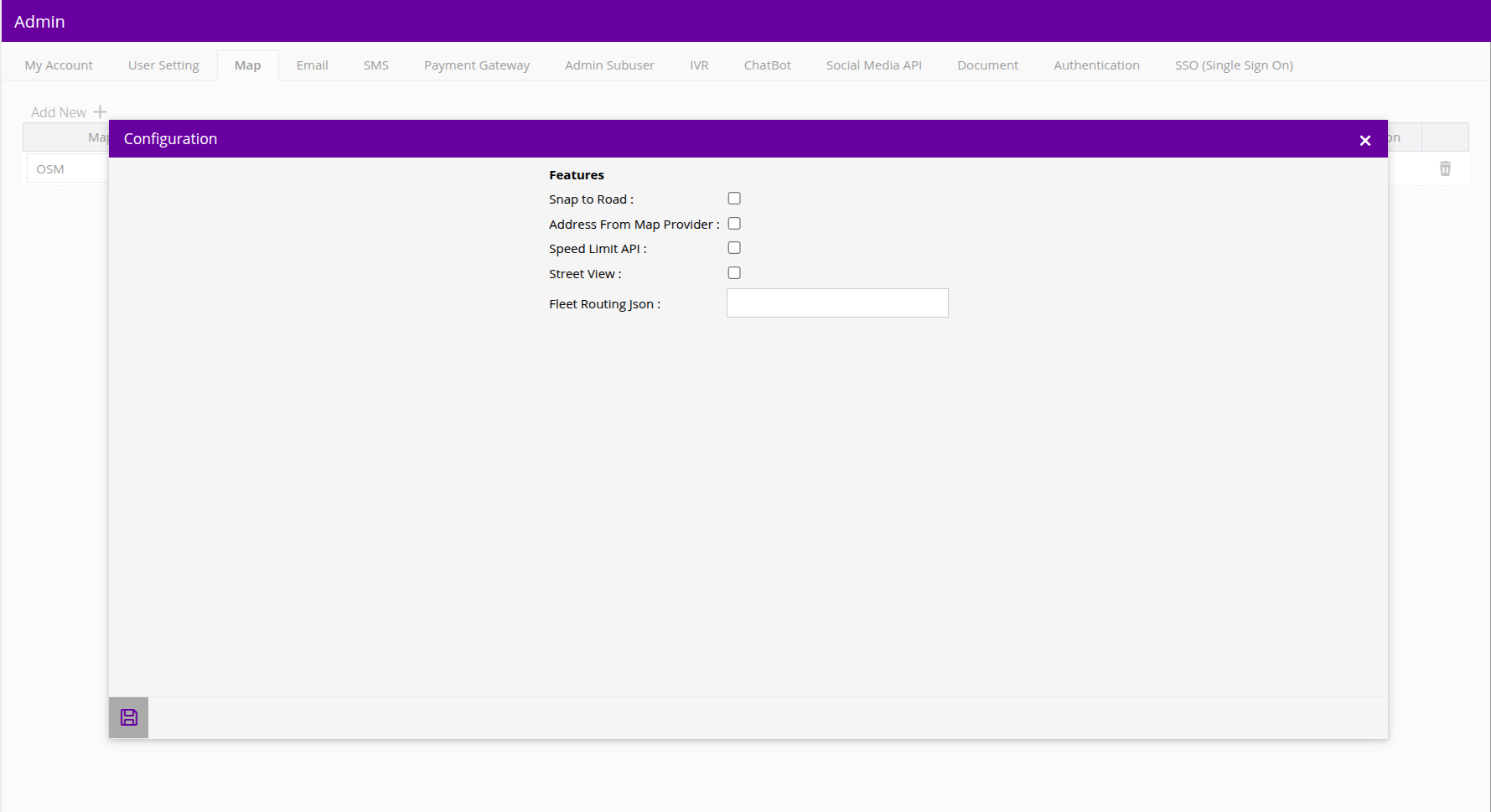Image resolution: width=1491 pixels, height=812 pixels.
Task: Click the trash icon for OSM row
Action: click(x=1445, y=168)
